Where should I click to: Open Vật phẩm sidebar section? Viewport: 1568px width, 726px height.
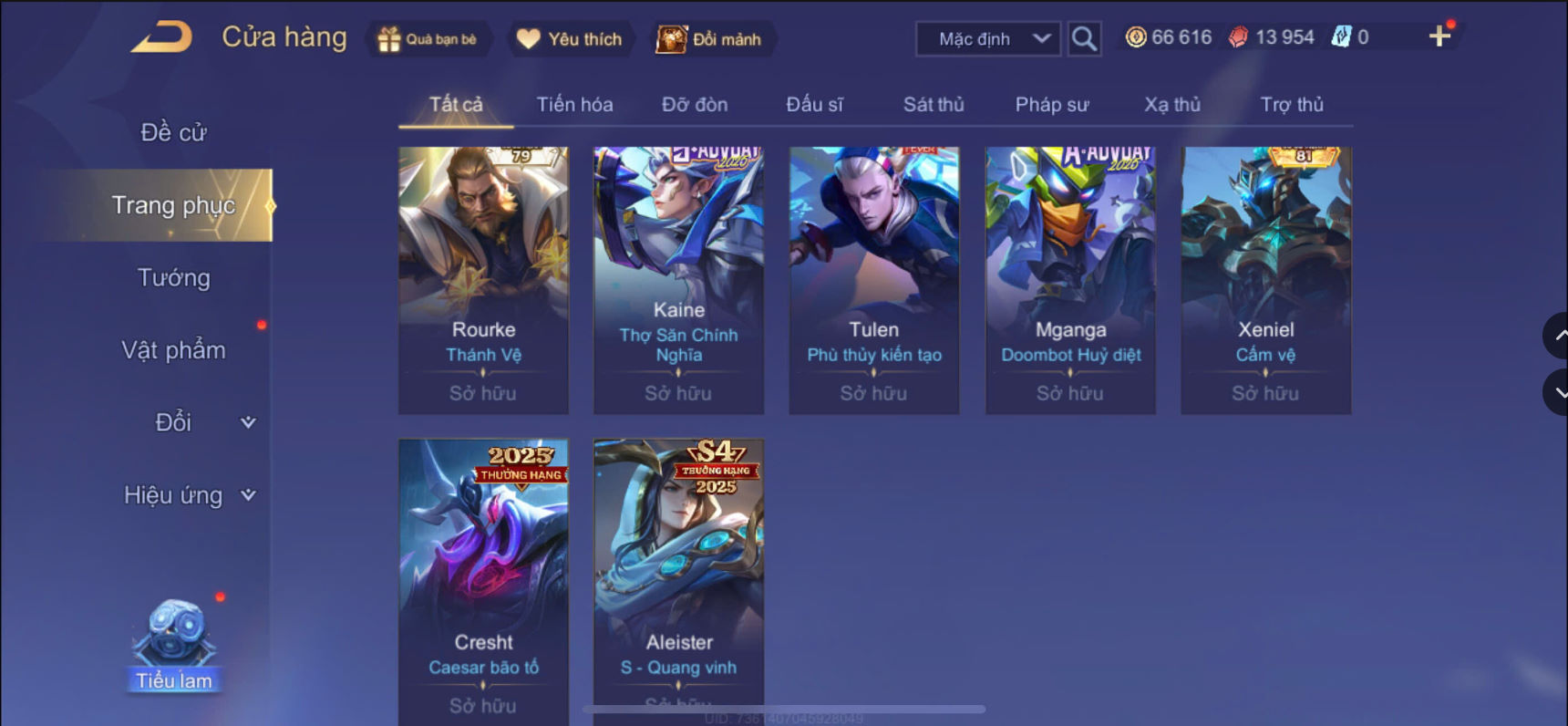(x=173, y=350)
